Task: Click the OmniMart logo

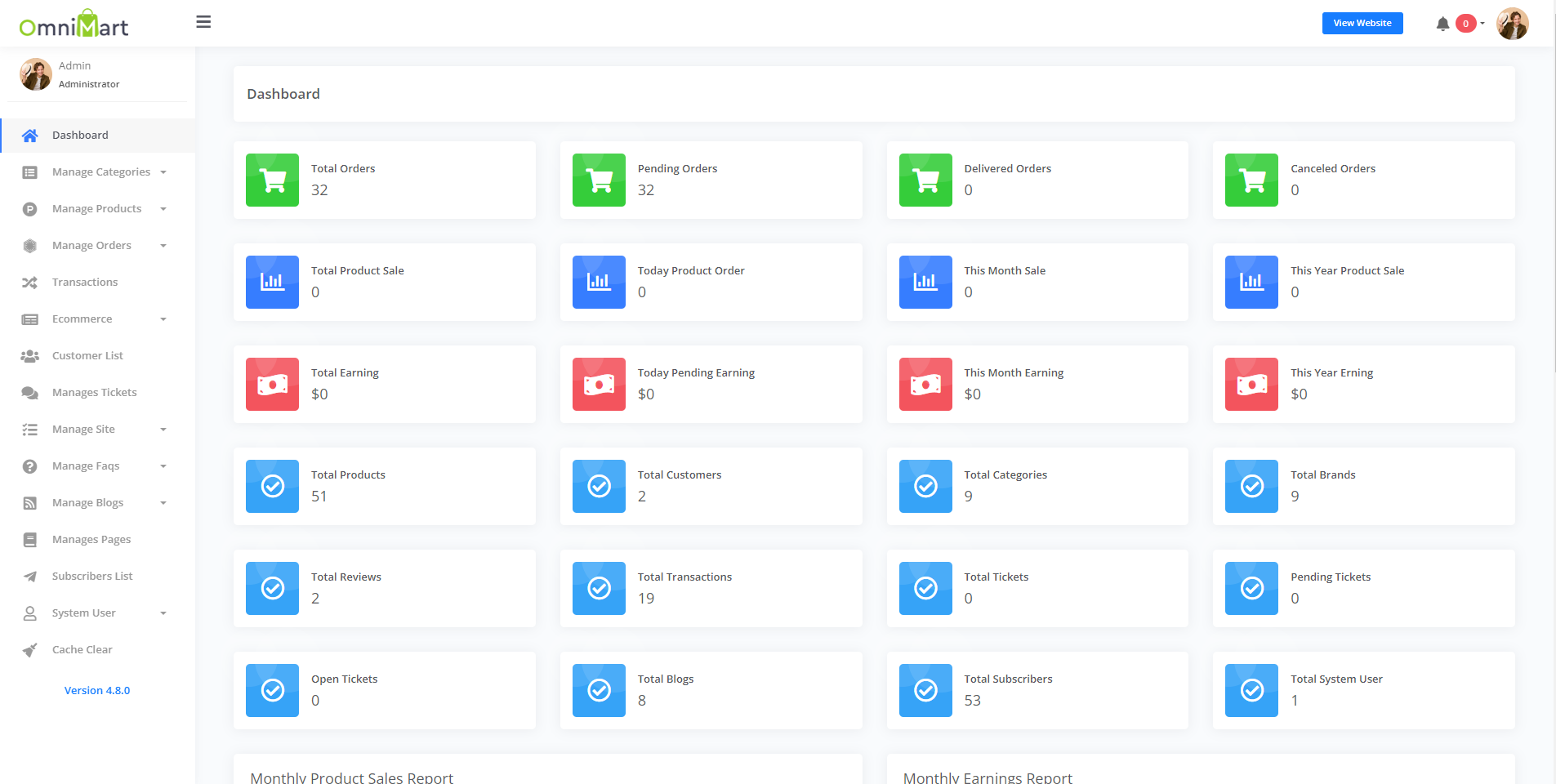Action: point(74,25)
